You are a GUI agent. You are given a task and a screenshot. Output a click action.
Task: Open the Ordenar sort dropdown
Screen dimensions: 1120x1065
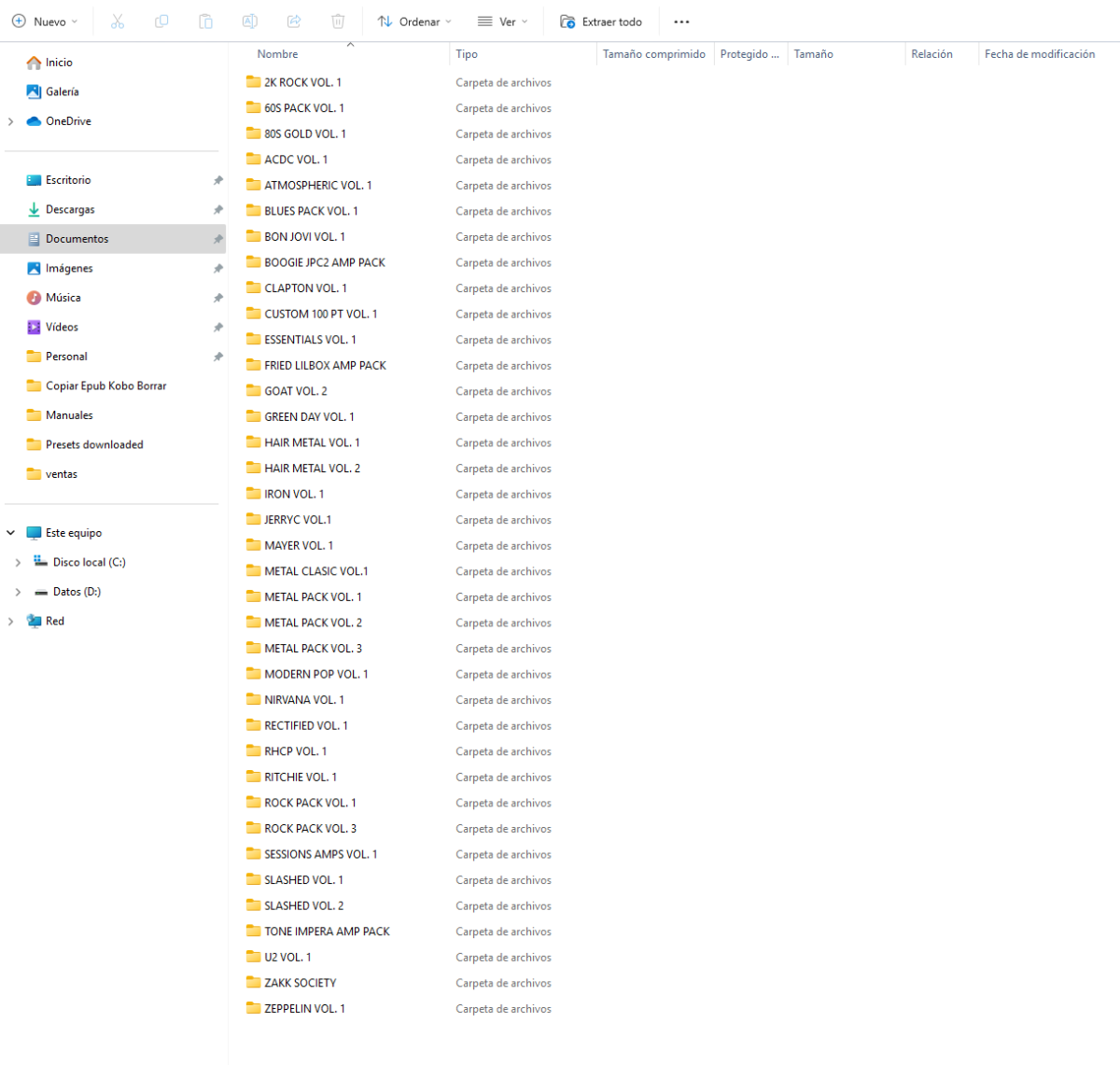pyautogui.click(x=414, y=21)
